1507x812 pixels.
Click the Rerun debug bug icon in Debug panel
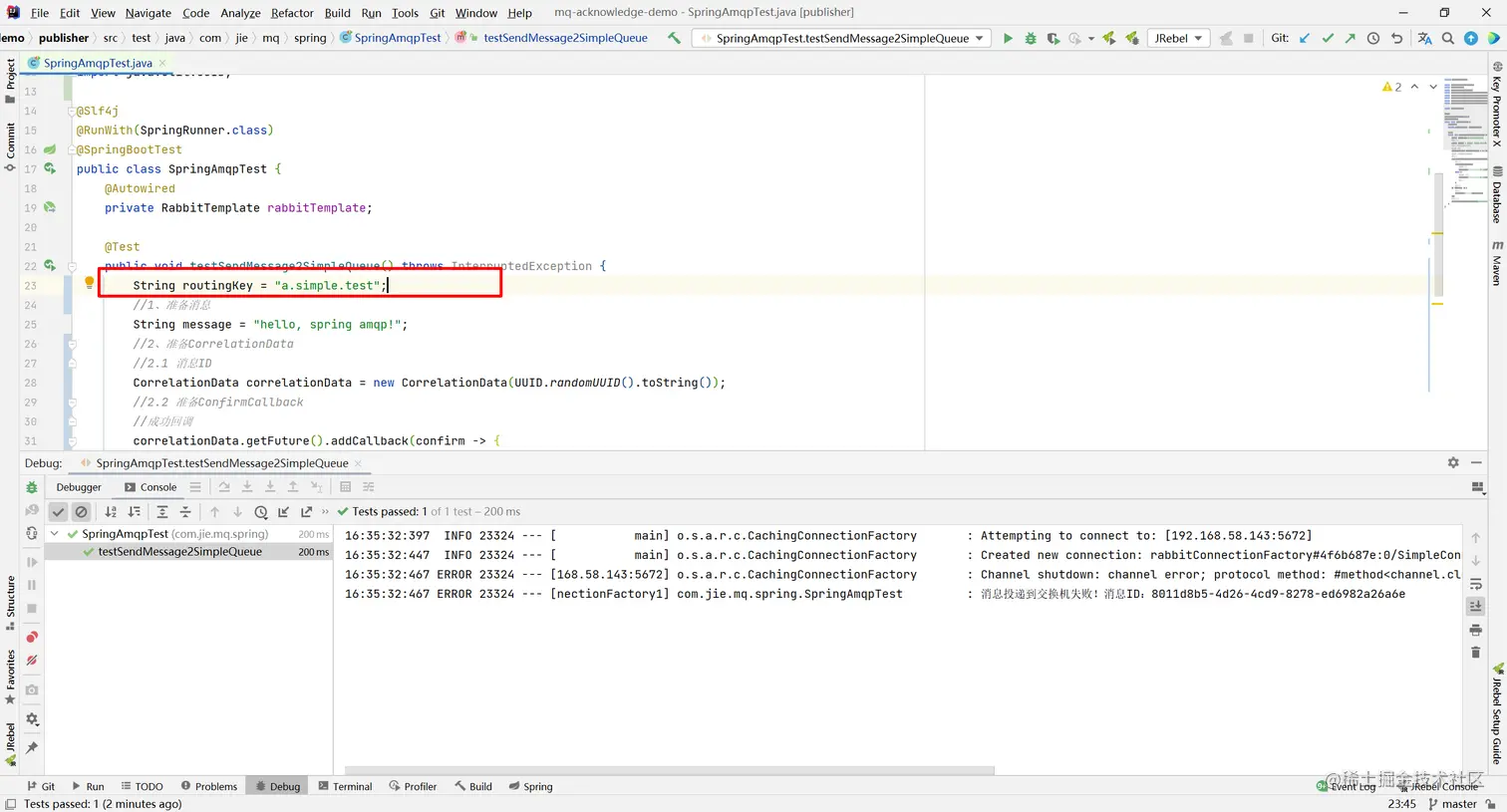tap(32, 487)
